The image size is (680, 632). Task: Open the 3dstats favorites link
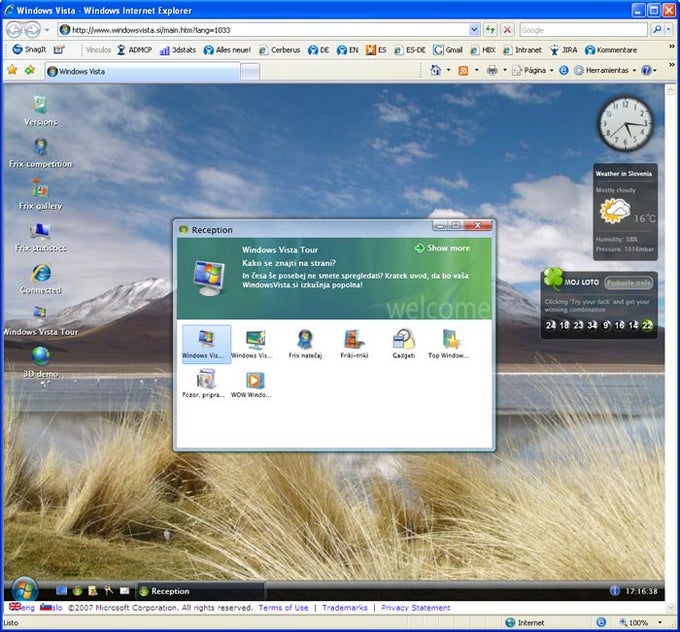pos(178,50)
